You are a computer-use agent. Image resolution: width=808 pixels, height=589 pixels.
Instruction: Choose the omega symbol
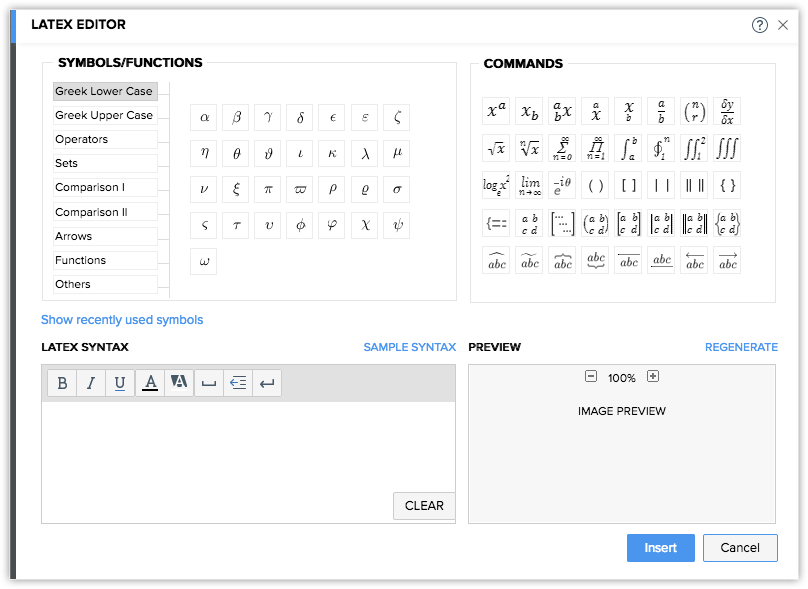coord(204,262)
